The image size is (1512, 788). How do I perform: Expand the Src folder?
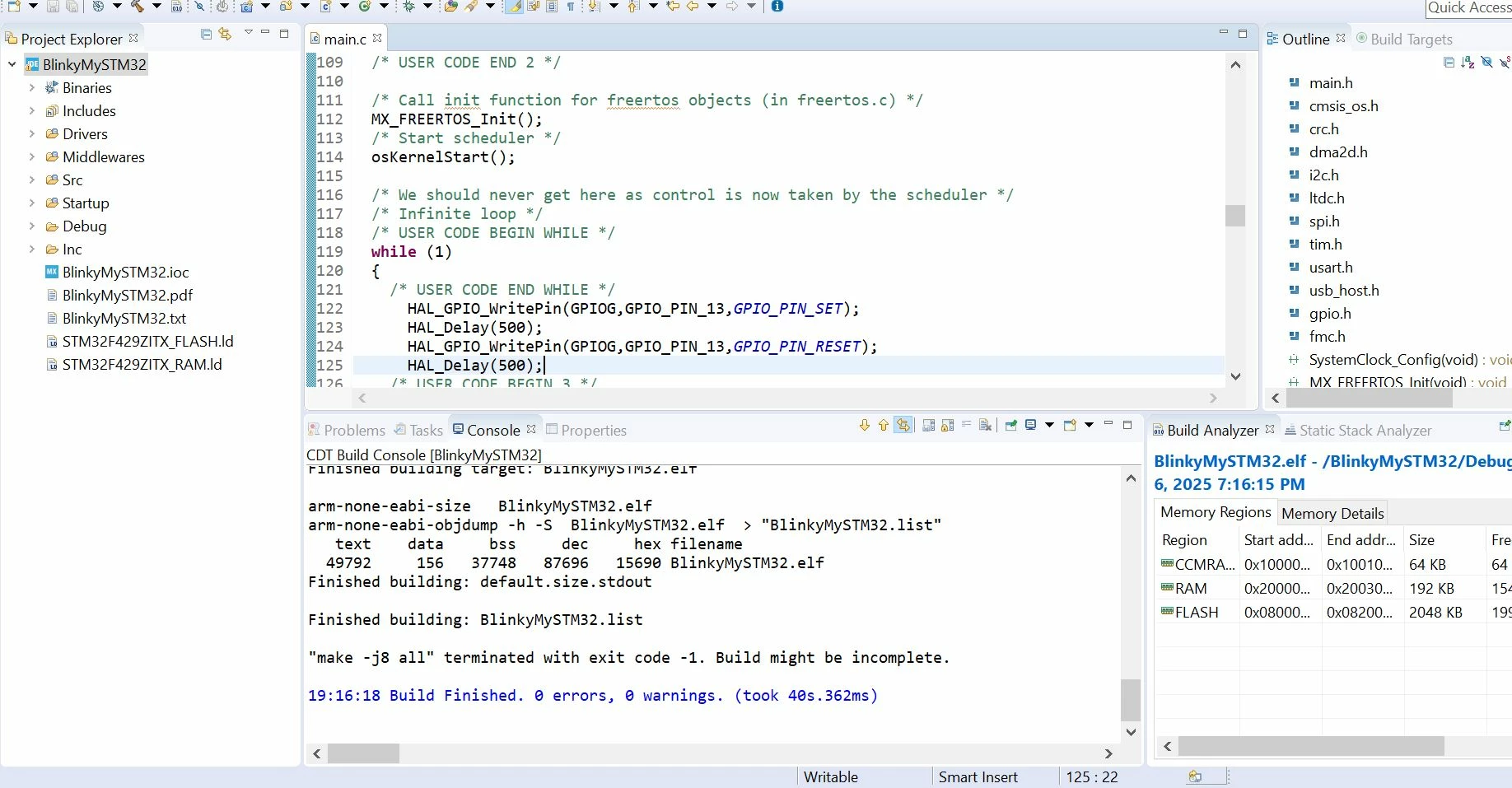pos(32,180)
